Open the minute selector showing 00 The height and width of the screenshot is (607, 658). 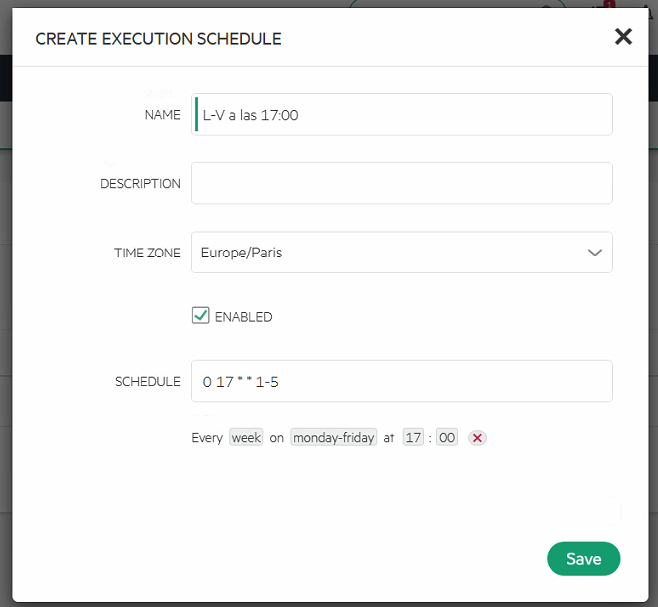click(446, 438)
